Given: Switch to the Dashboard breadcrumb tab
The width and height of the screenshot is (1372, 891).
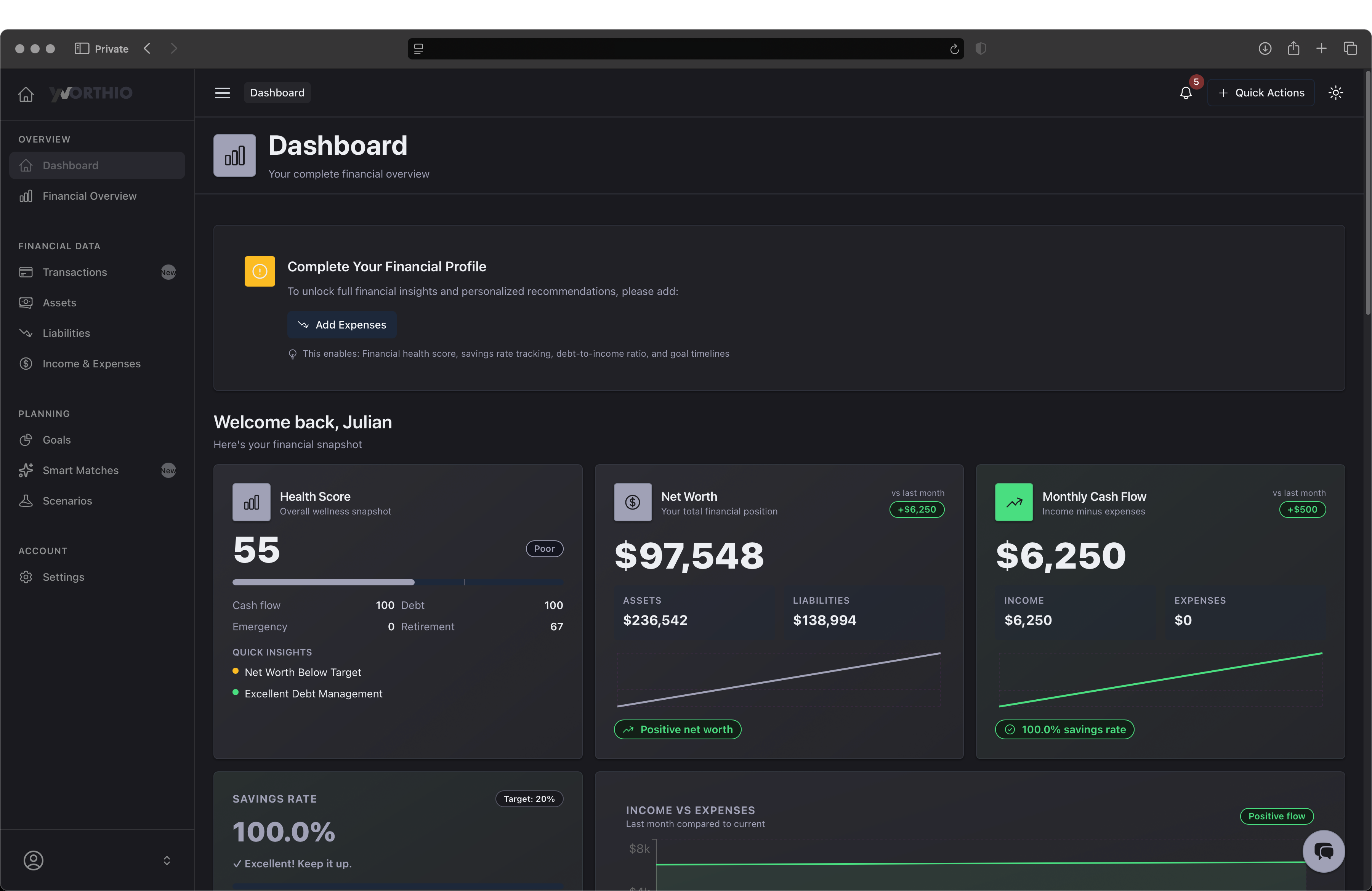Looking at the screenshot, I should tap(277, 92).
